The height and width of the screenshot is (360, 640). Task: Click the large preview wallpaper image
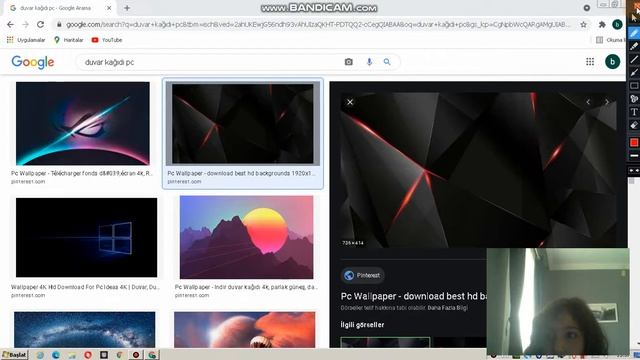(x=478, y=170)
